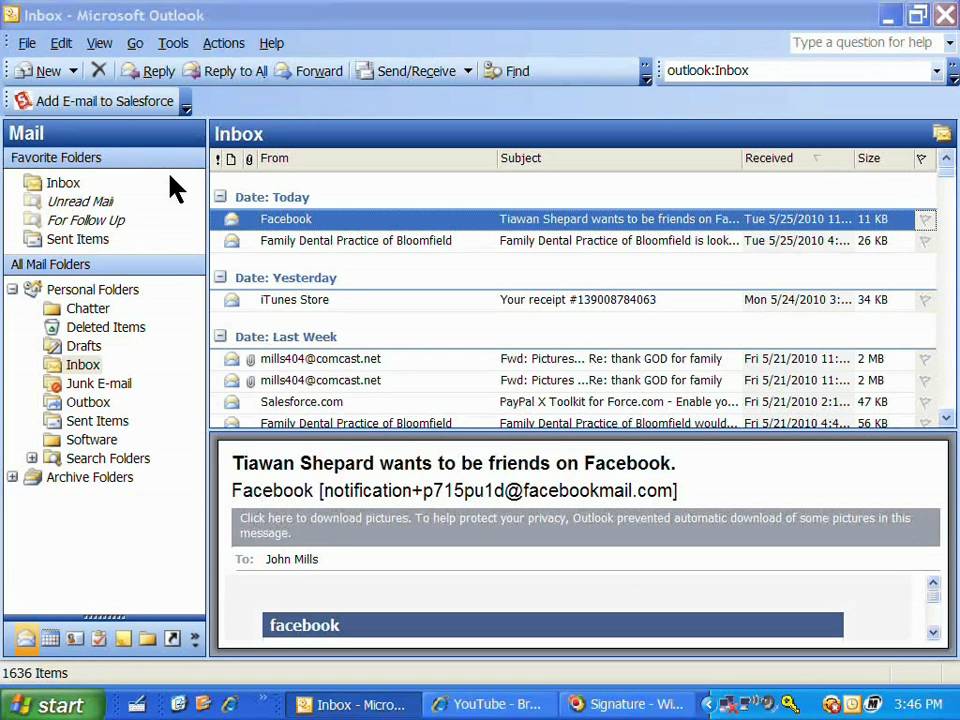Click the Send/Receive button
The width and height of the screenshot is (960, 720).
click(x=408, y=71)
